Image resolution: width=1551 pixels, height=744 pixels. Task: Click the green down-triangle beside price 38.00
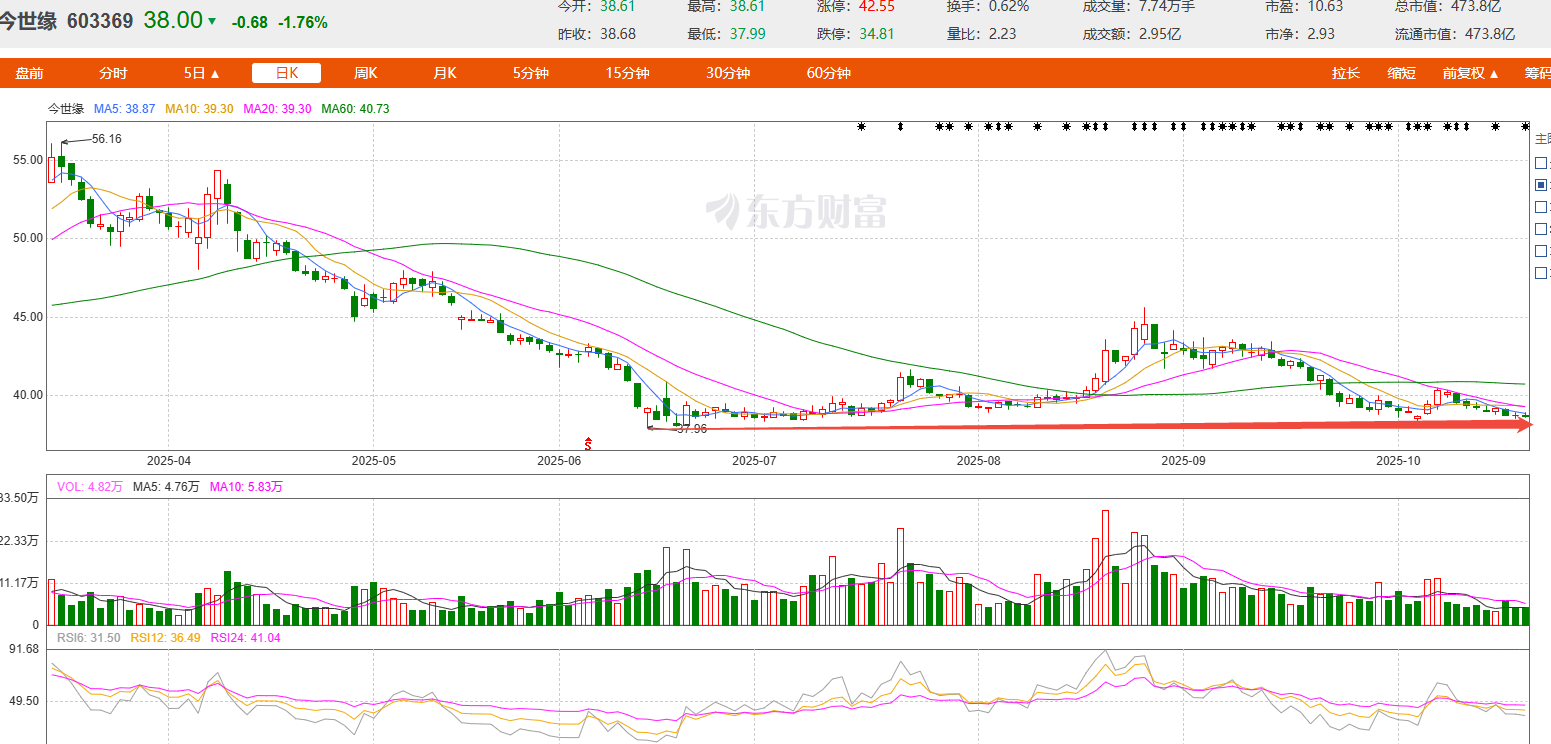click(x=211, y=20)
